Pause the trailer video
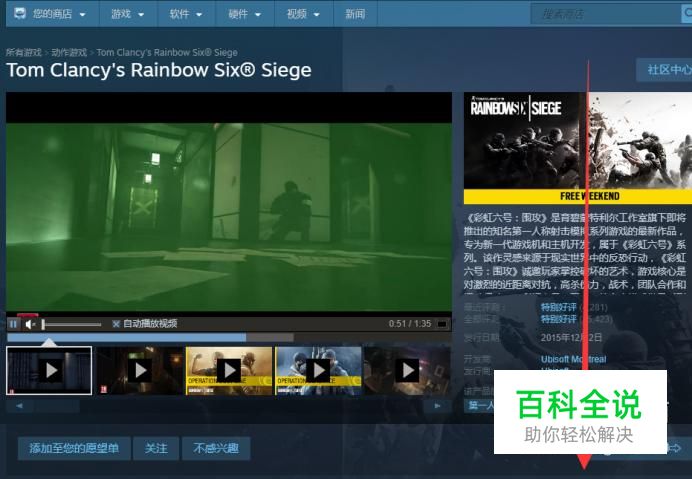692x479 pixels. (x=13, y=324)
